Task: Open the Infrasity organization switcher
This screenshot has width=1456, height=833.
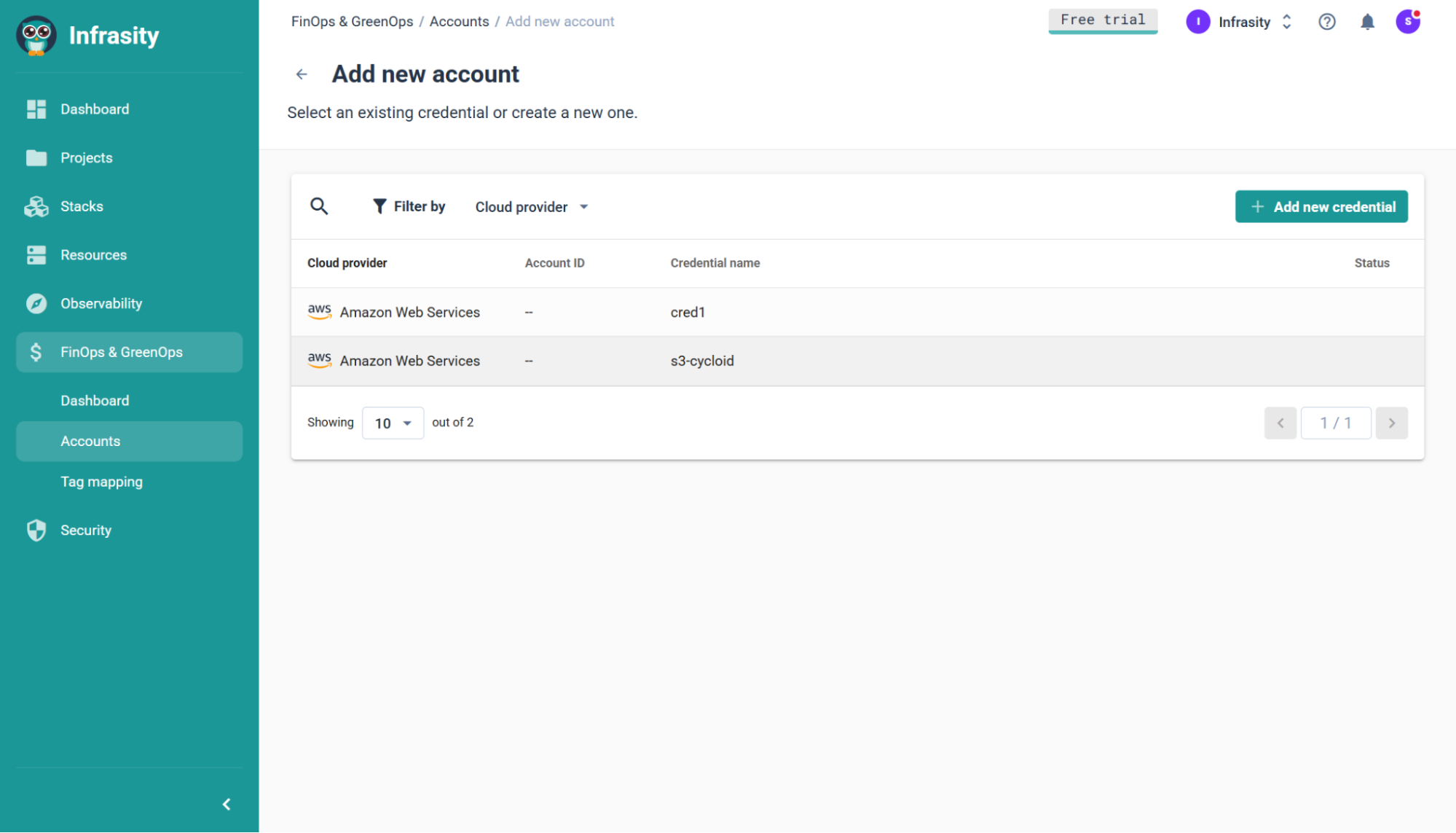Action: [x=1244, y=22]
